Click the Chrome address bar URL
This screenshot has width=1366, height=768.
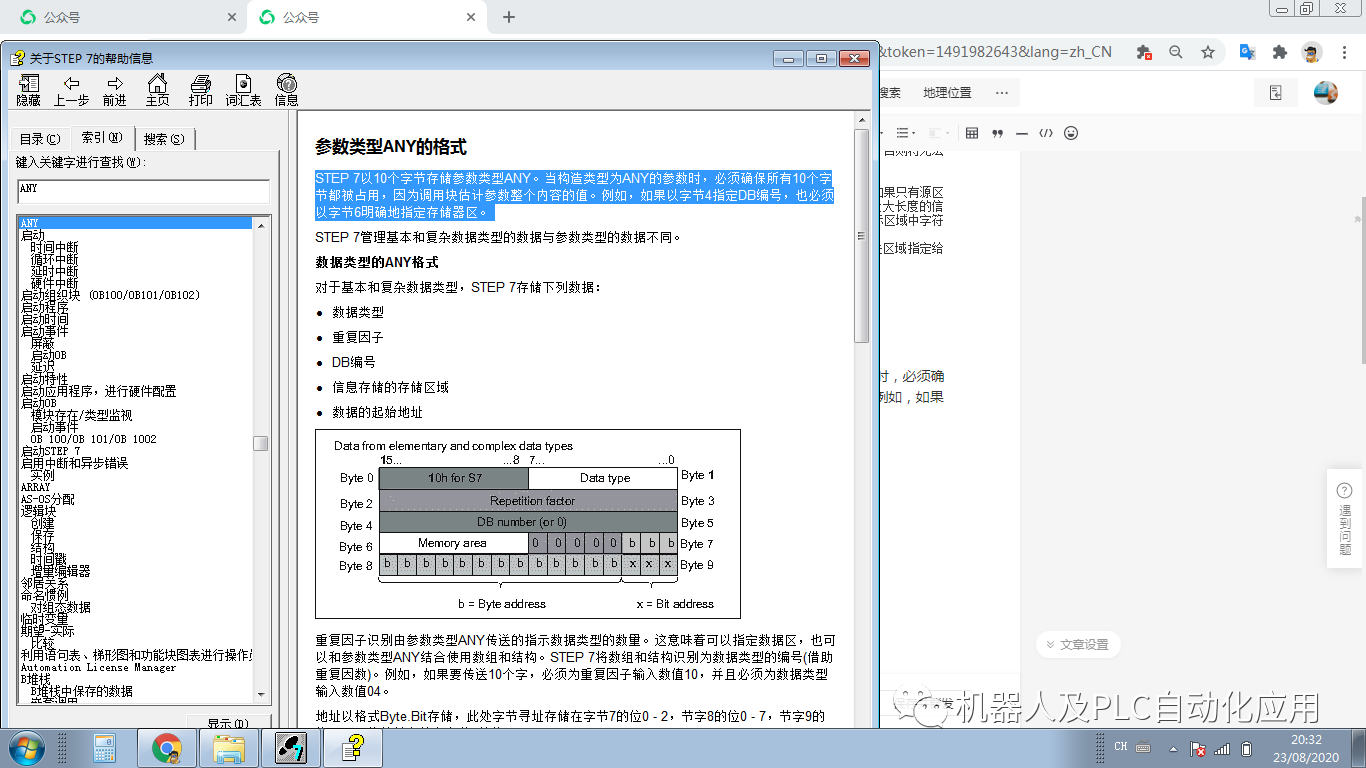point(994,52)
